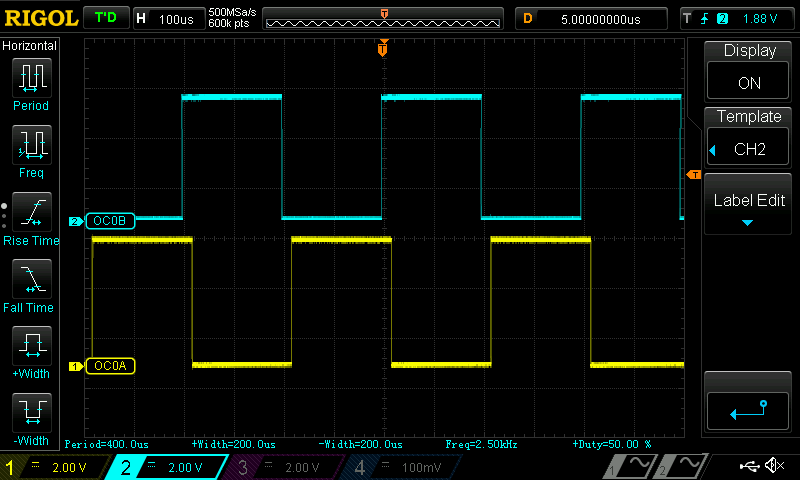Click the +Duty=50.00 % measurement
The height and width of the screenshot is (480, 800).
tap(612, 444)
